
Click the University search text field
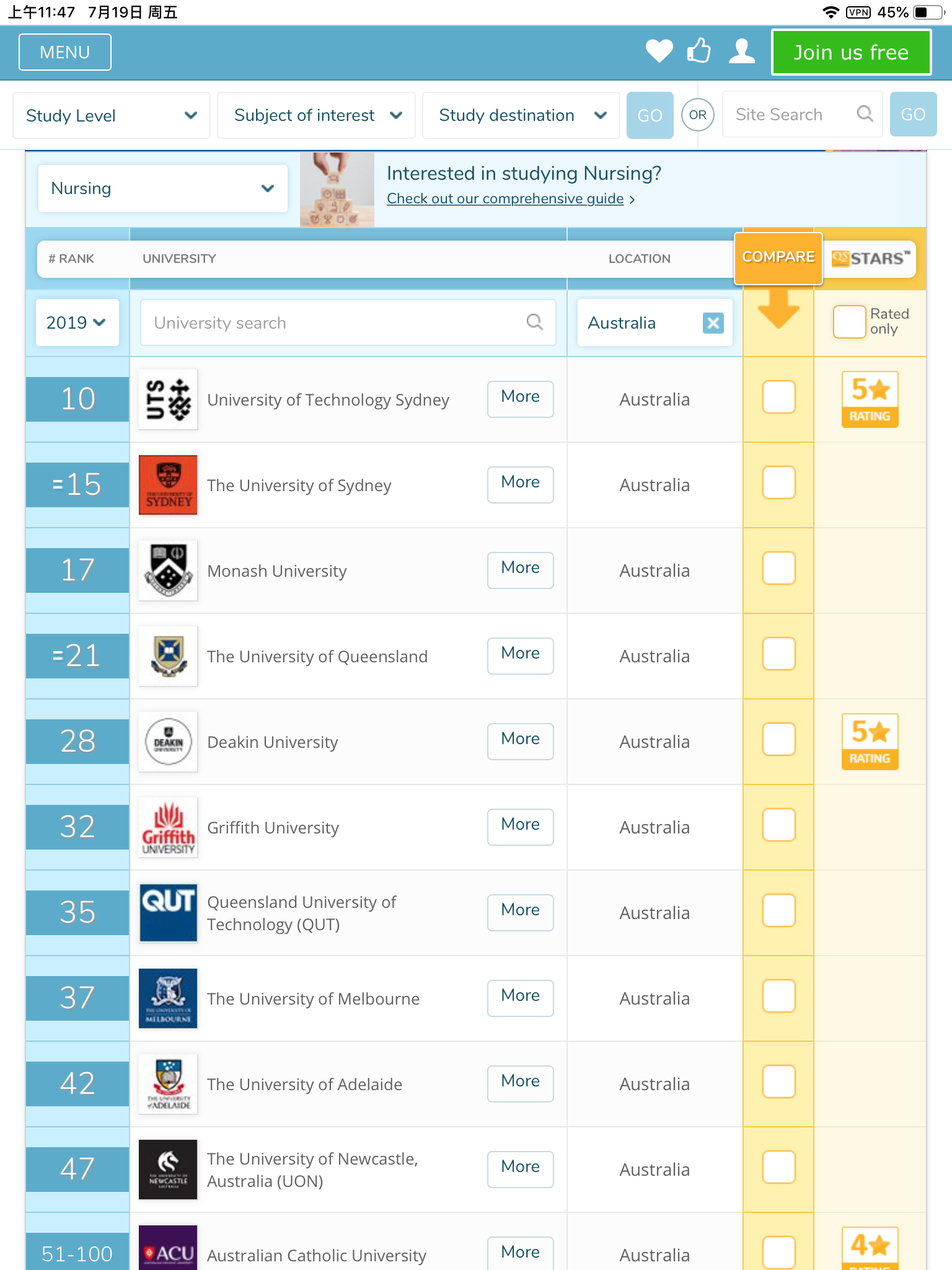(335, 322)
